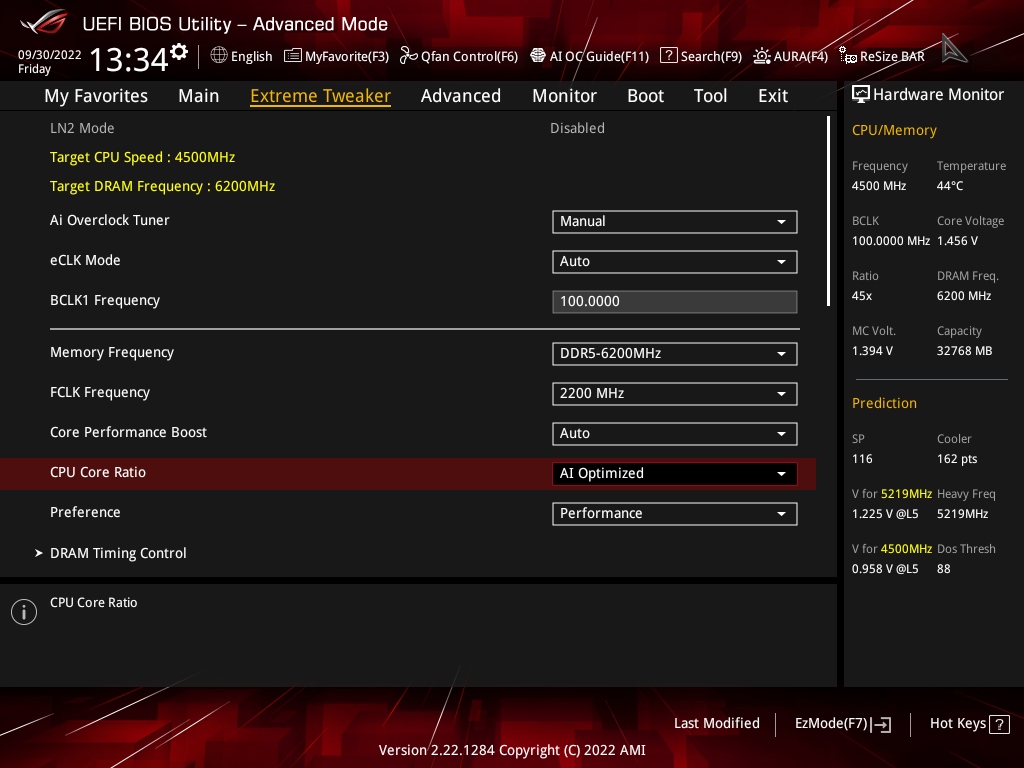Click EzMode(F7) label
The height and width of the screenshot is (768, 1024).
[831, 723]
